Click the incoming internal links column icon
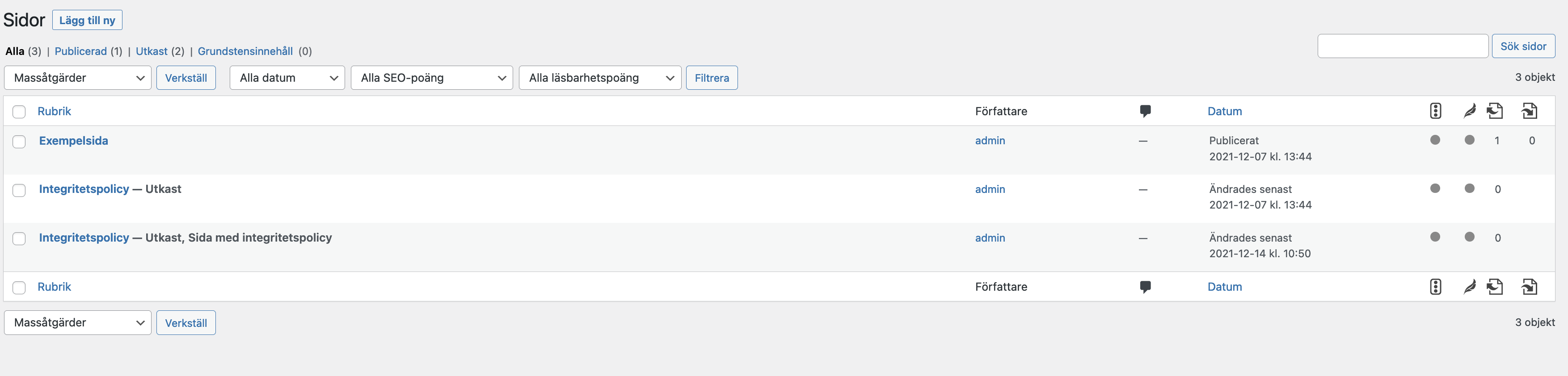This screenshot has width=1568, height=376. (1496, 111)
